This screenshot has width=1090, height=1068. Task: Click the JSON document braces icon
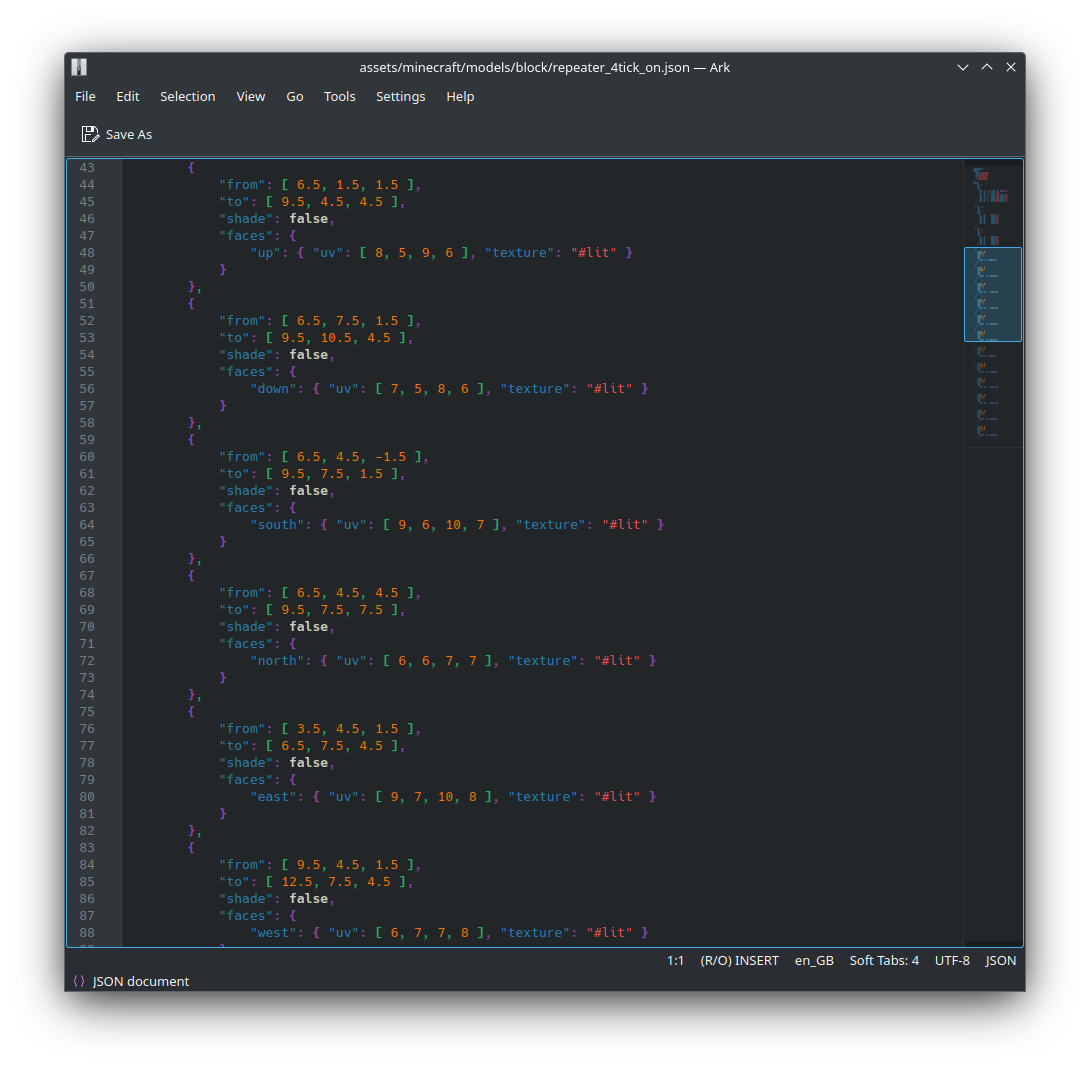pos(79,981)
